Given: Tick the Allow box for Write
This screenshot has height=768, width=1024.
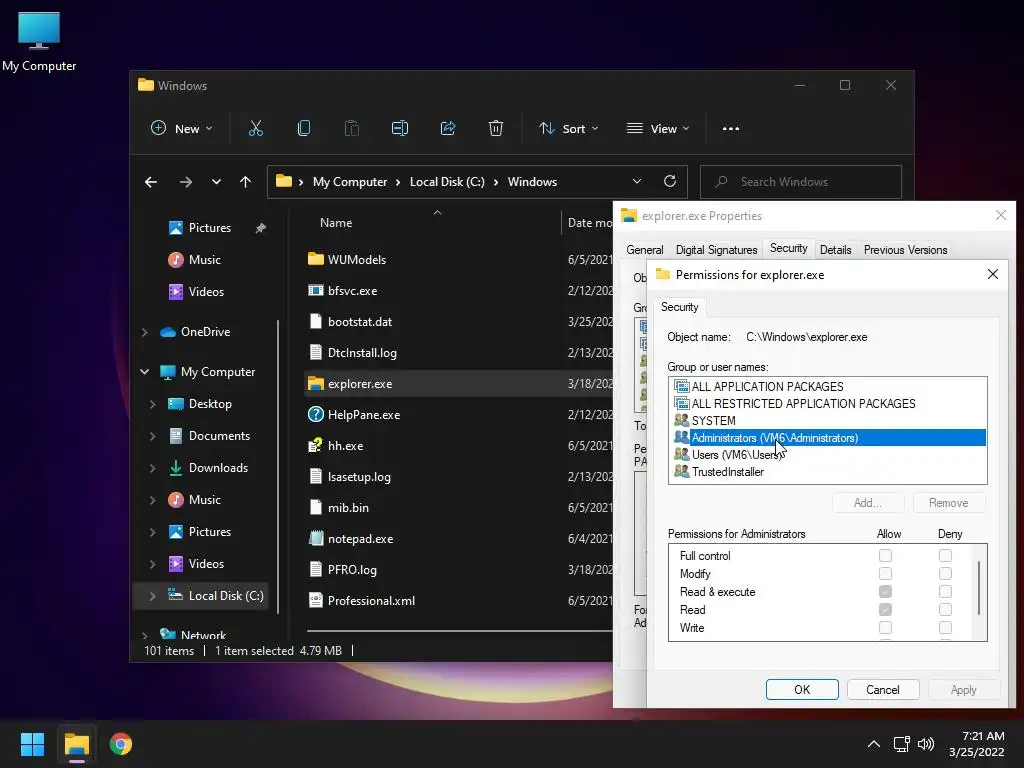Looking at the screenshot, I should coord(885,628).
